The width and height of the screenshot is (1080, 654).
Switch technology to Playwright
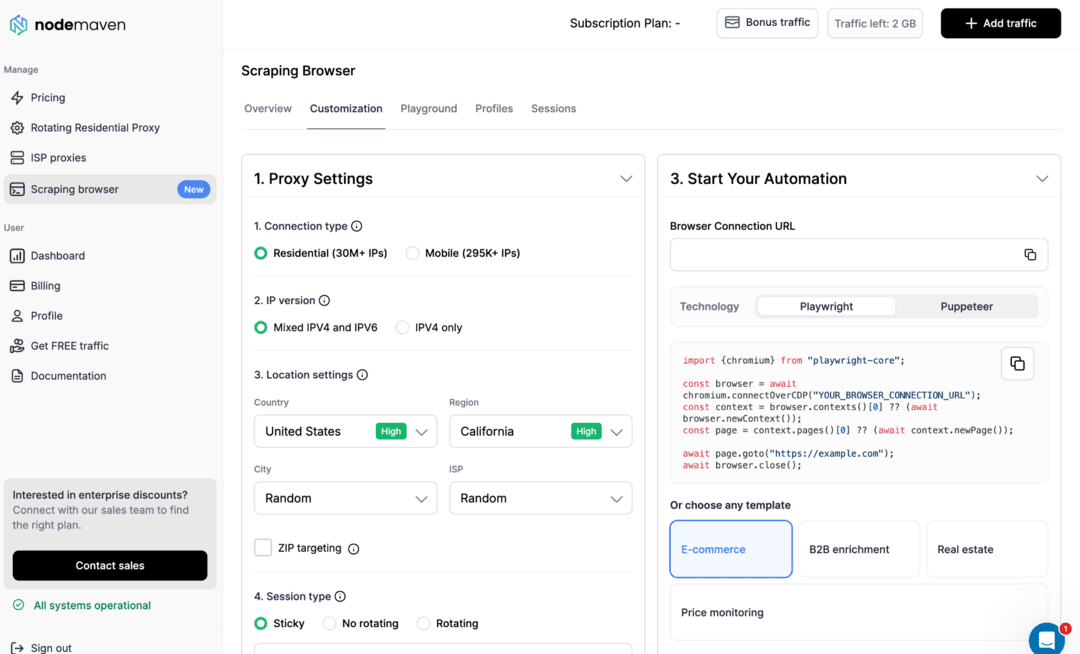pyautogui.click(x=826, y=306)
